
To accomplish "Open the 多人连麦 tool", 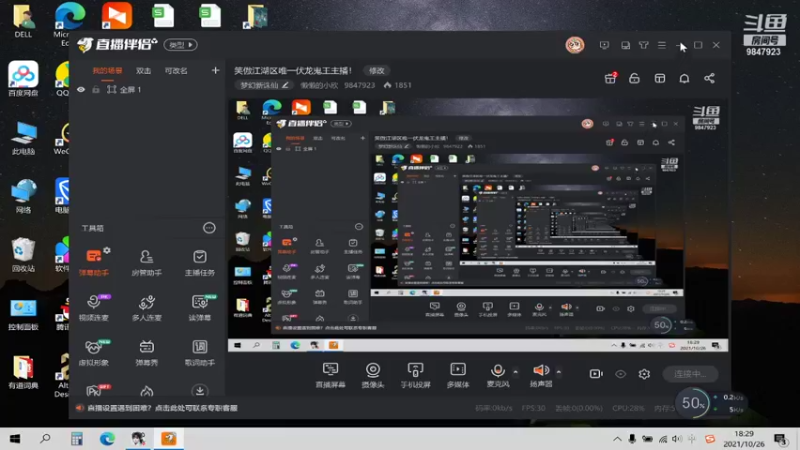I will coord(146,307).
